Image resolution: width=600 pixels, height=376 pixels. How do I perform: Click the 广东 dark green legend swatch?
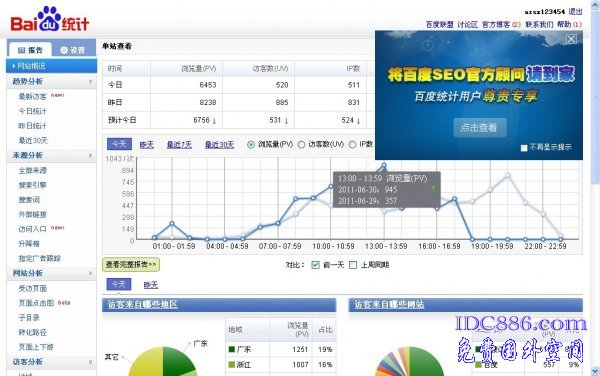pos(232,349)
